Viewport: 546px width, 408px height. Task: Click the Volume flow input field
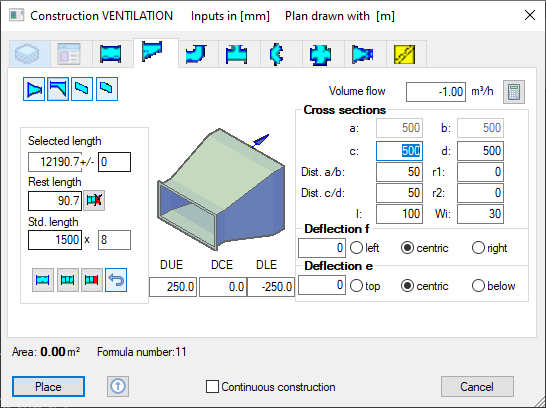click(436, 92)
